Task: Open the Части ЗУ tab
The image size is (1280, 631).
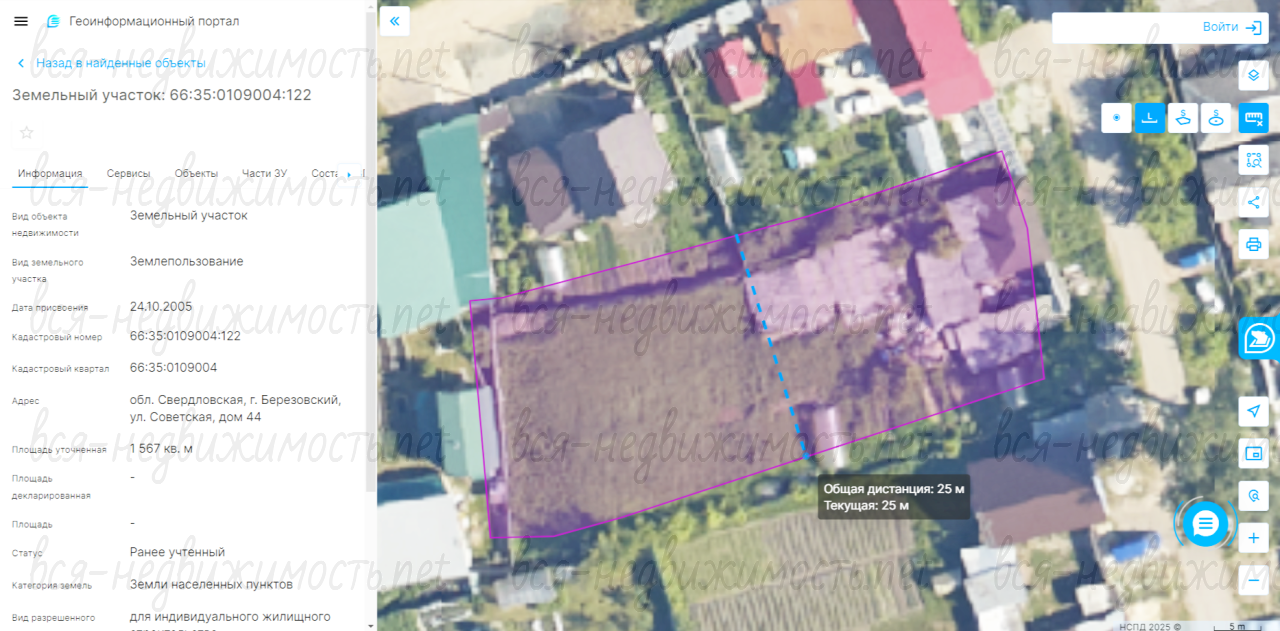Action: click(x=264, y=173)
